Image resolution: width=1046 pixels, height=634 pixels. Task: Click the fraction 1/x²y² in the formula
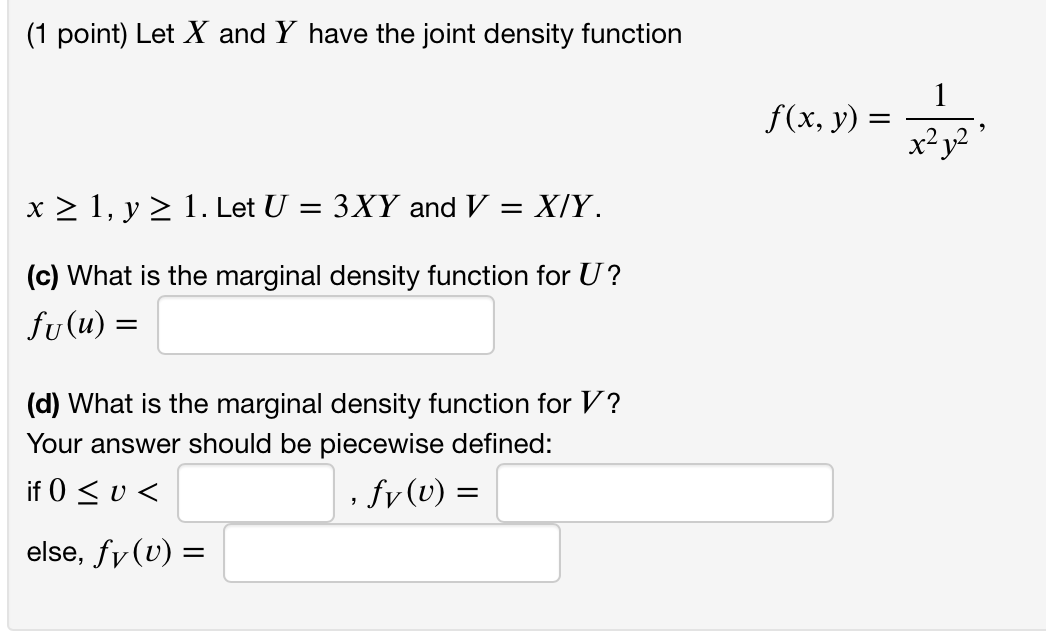point(939,117)
